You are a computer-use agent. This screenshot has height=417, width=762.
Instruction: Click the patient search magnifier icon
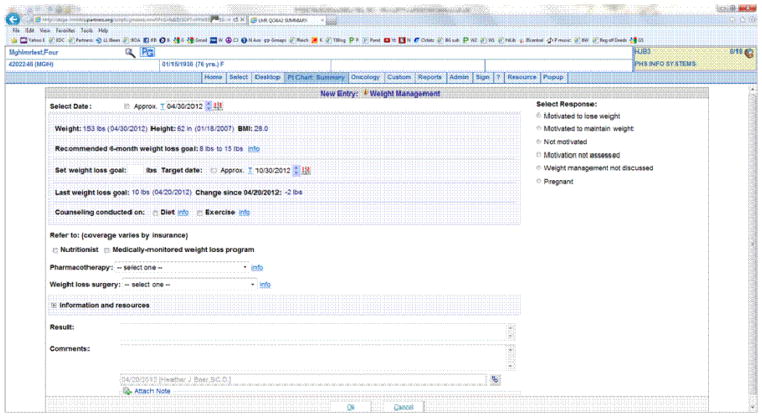point(130,52)
